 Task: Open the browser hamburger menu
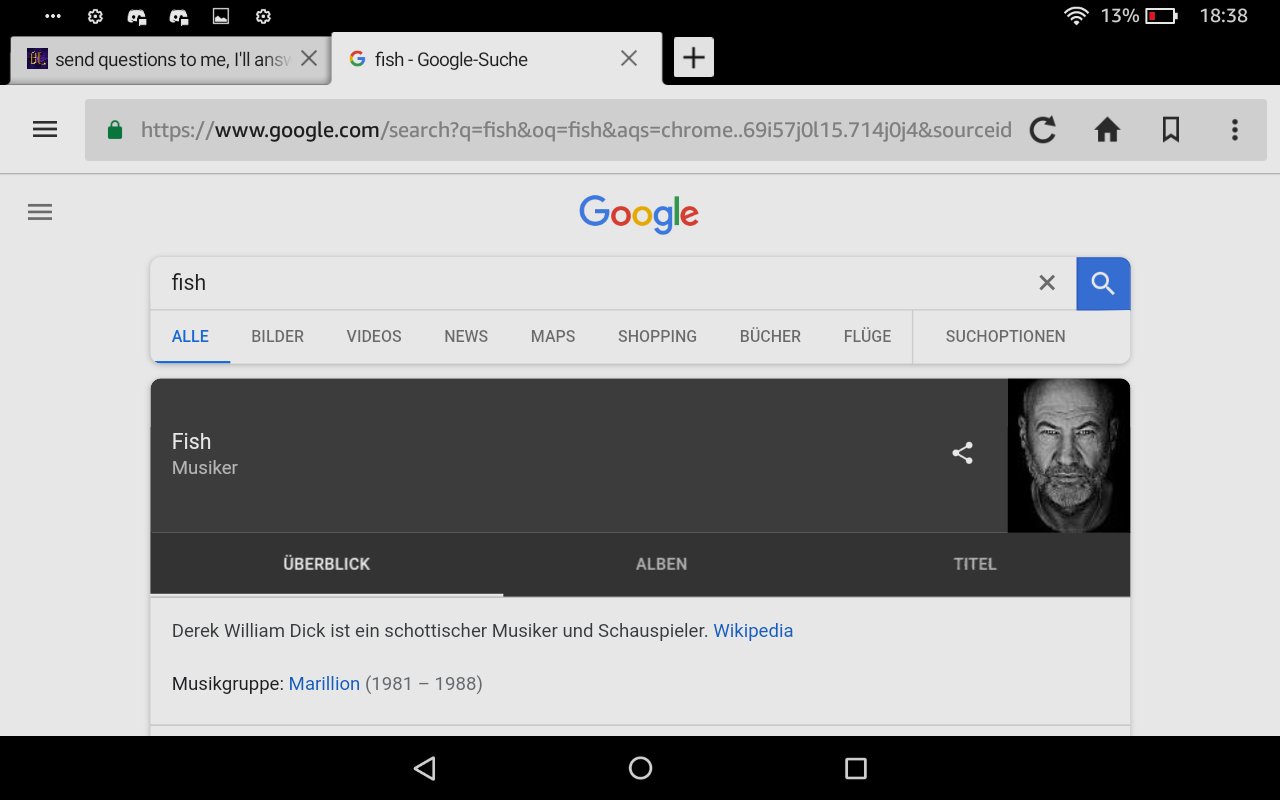[x=45, y=129]
